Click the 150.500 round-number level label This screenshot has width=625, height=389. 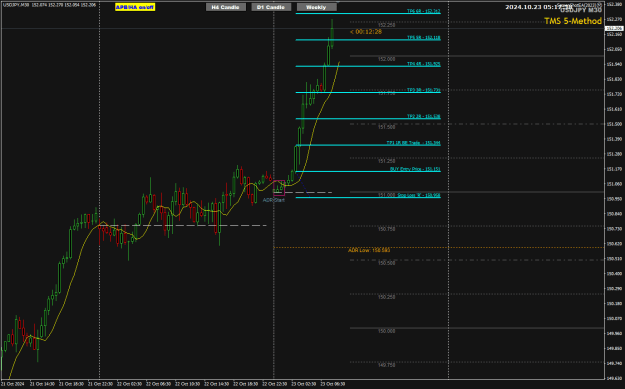(387, 263)
